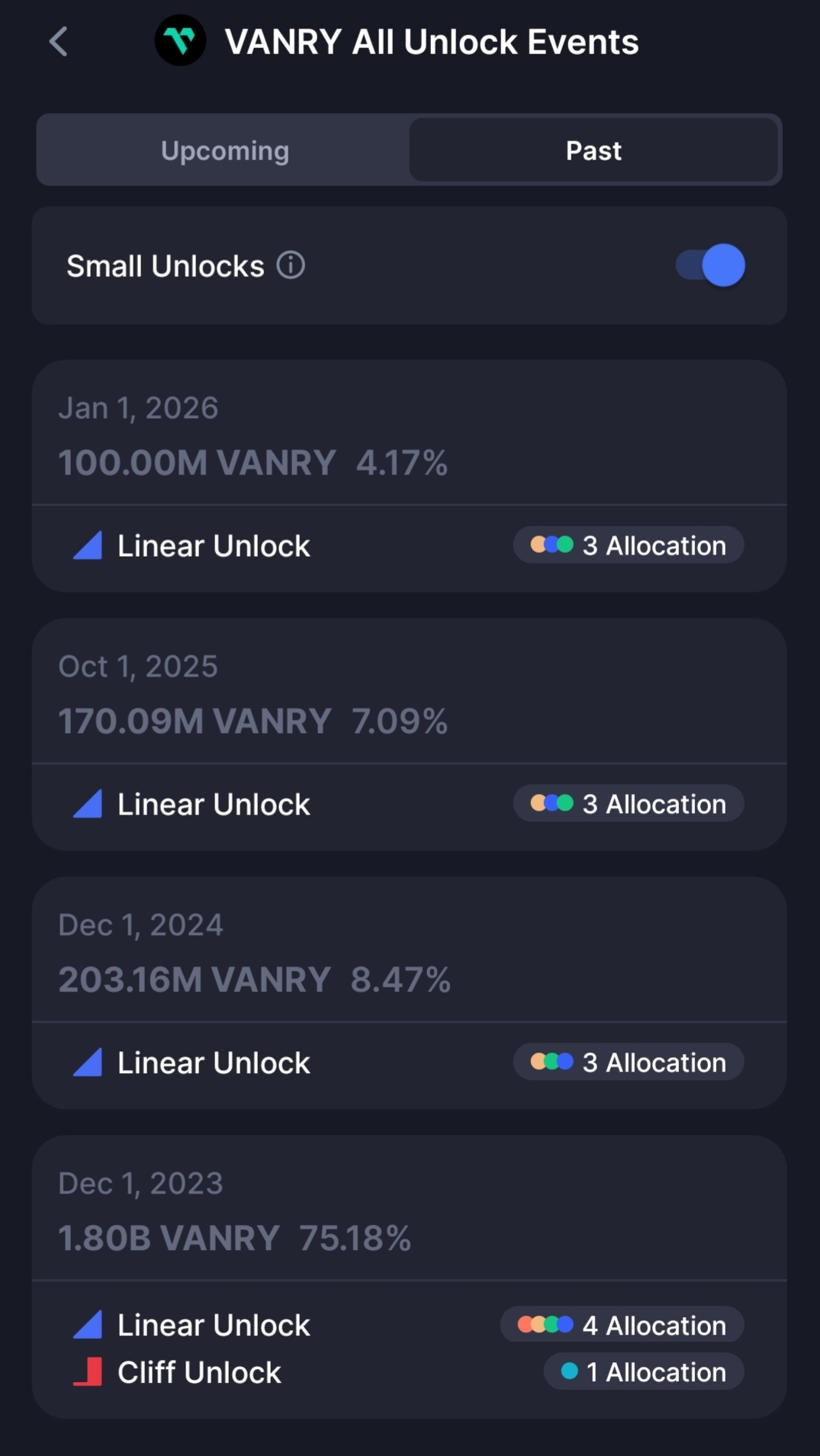Open the 4 Allocation badge
The image size is (820, 1456).
[622, 1326]
